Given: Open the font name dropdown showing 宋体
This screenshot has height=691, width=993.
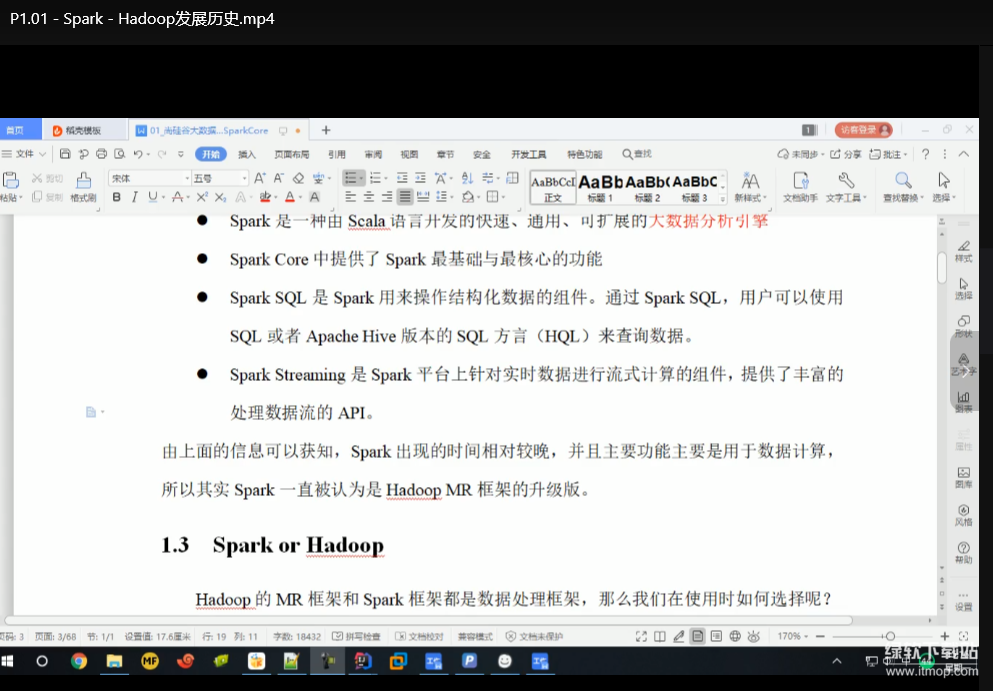Looking at the screenshot, I should [x=148, y=178].
